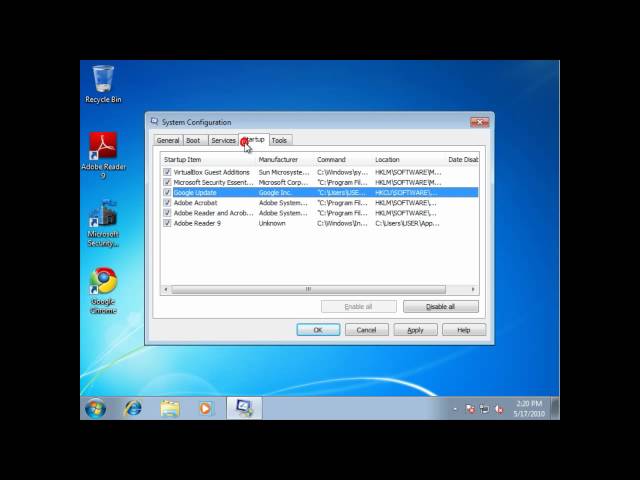Click the Sun Microsyste... manufacturer cell

click(284, 172)
